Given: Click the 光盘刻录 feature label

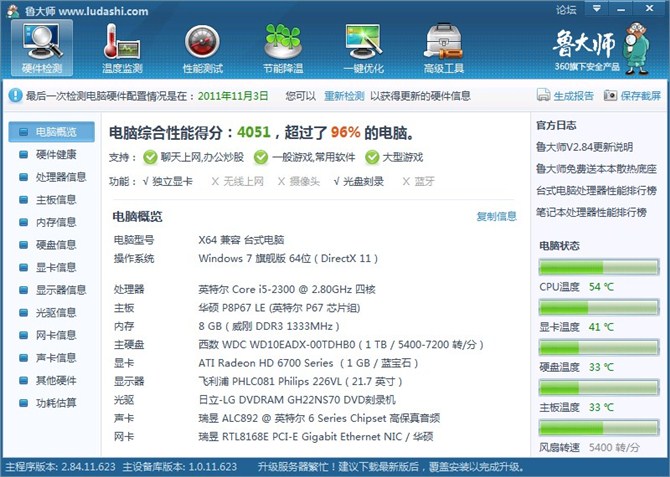Looking at the screenshot, I should pyautogui.click(x=363, y=182).
